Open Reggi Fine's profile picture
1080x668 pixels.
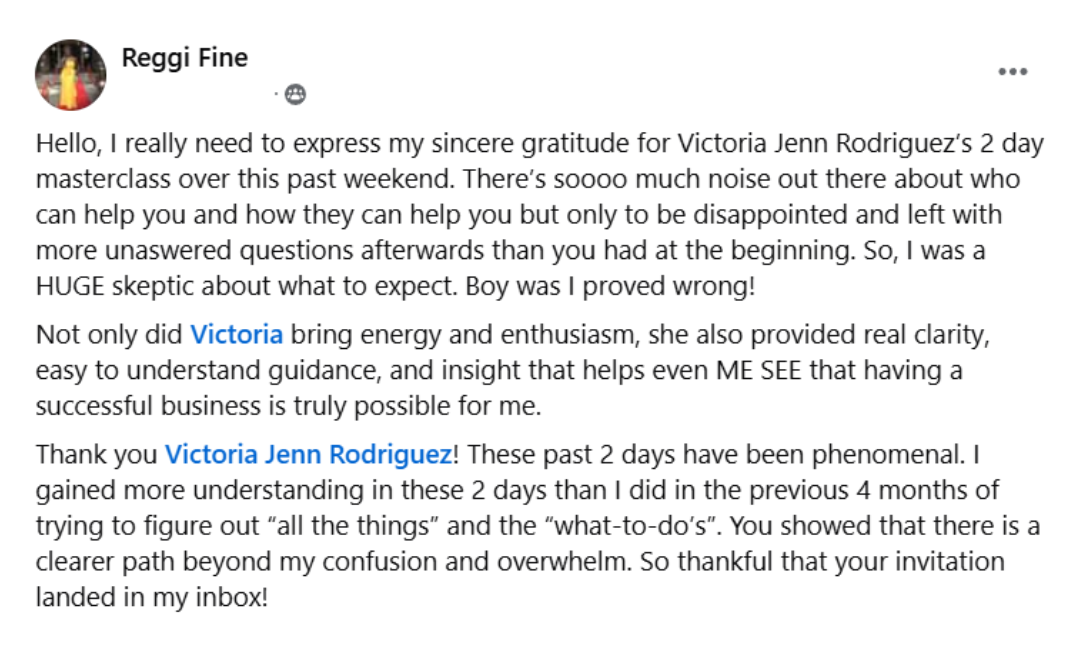70,75
